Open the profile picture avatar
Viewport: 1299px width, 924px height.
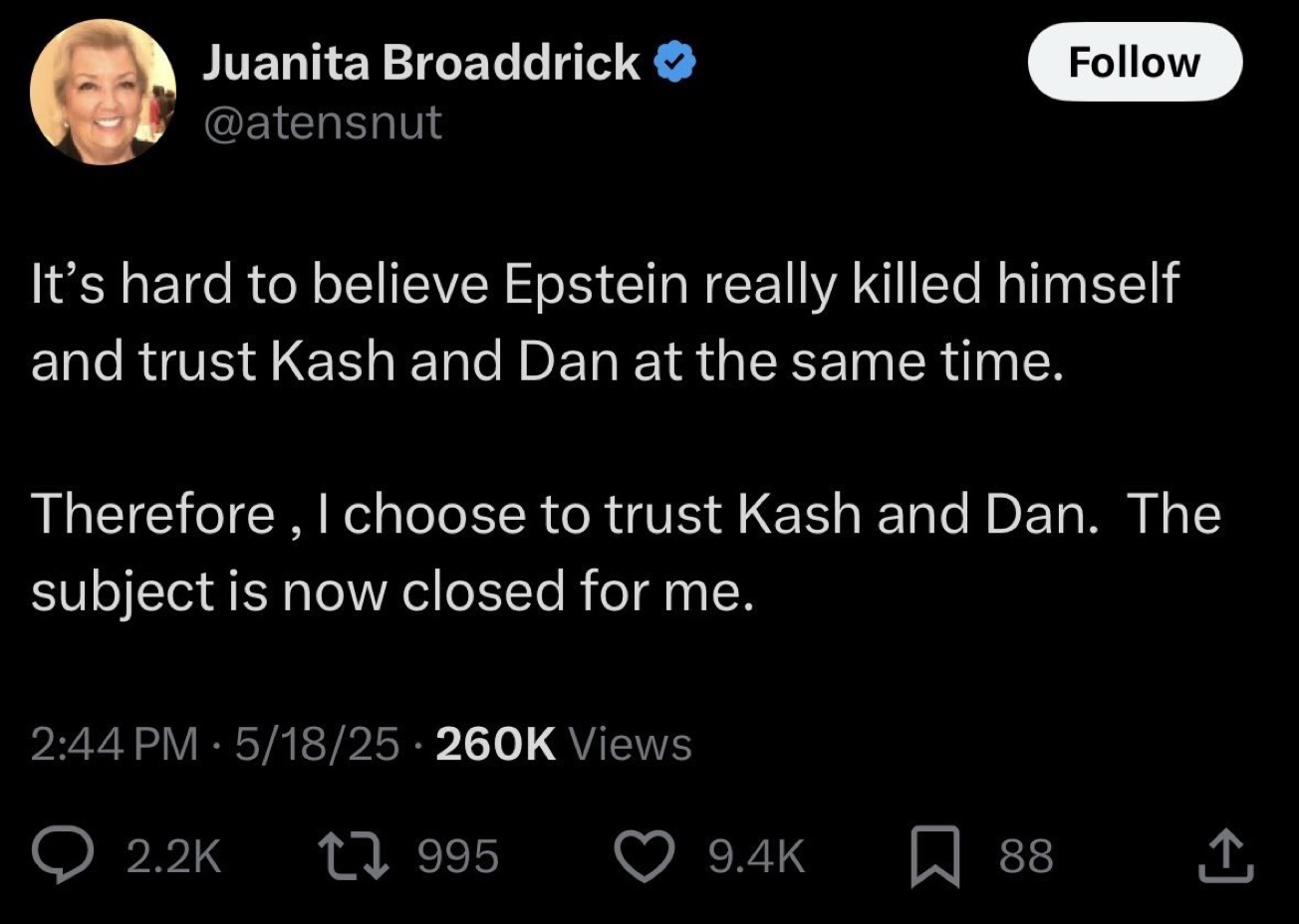tap(103, 92)
